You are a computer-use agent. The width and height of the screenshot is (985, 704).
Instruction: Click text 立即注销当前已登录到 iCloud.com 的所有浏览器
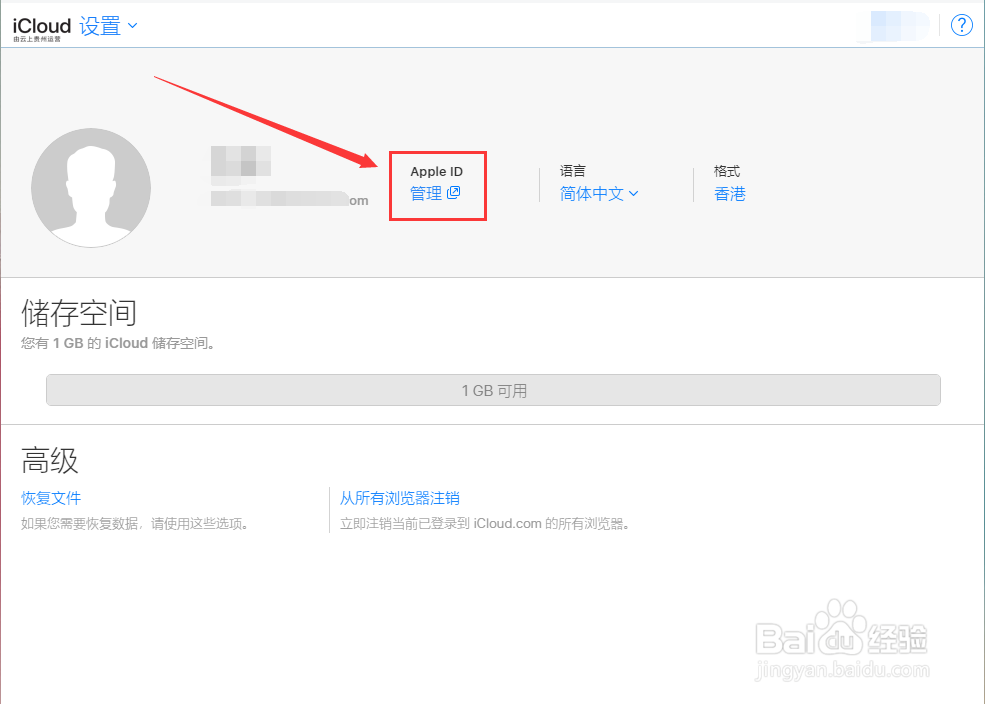click(x=484, y=524)
